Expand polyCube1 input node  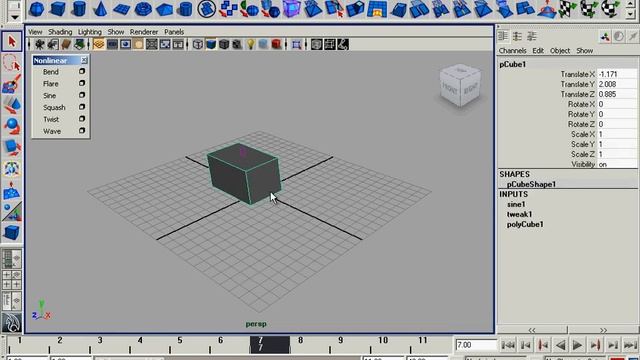[525, 224]
